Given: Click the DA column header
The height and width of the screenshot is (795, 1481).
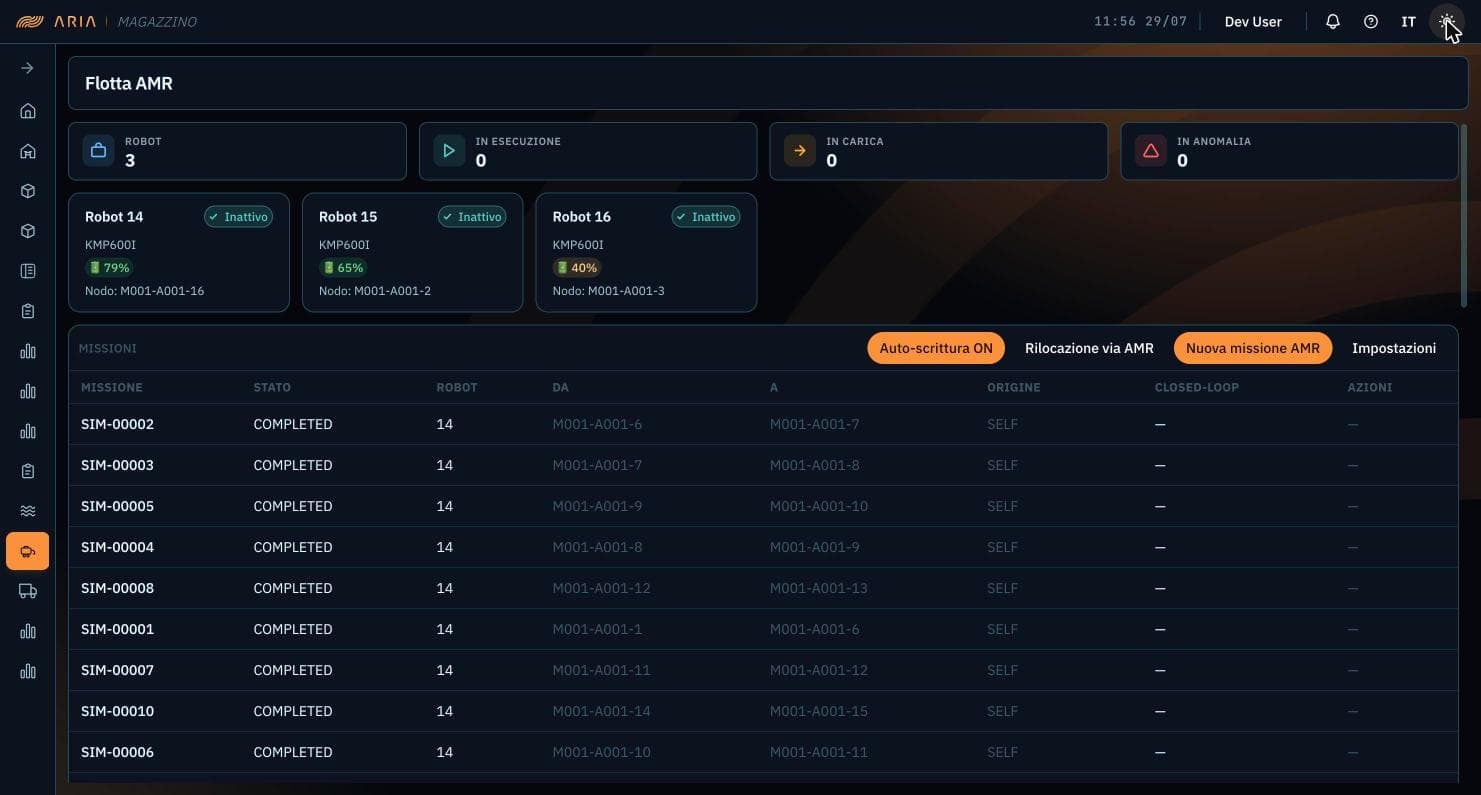Looking at the screenshot, I should pyautogui.click(x=560, y=387).
